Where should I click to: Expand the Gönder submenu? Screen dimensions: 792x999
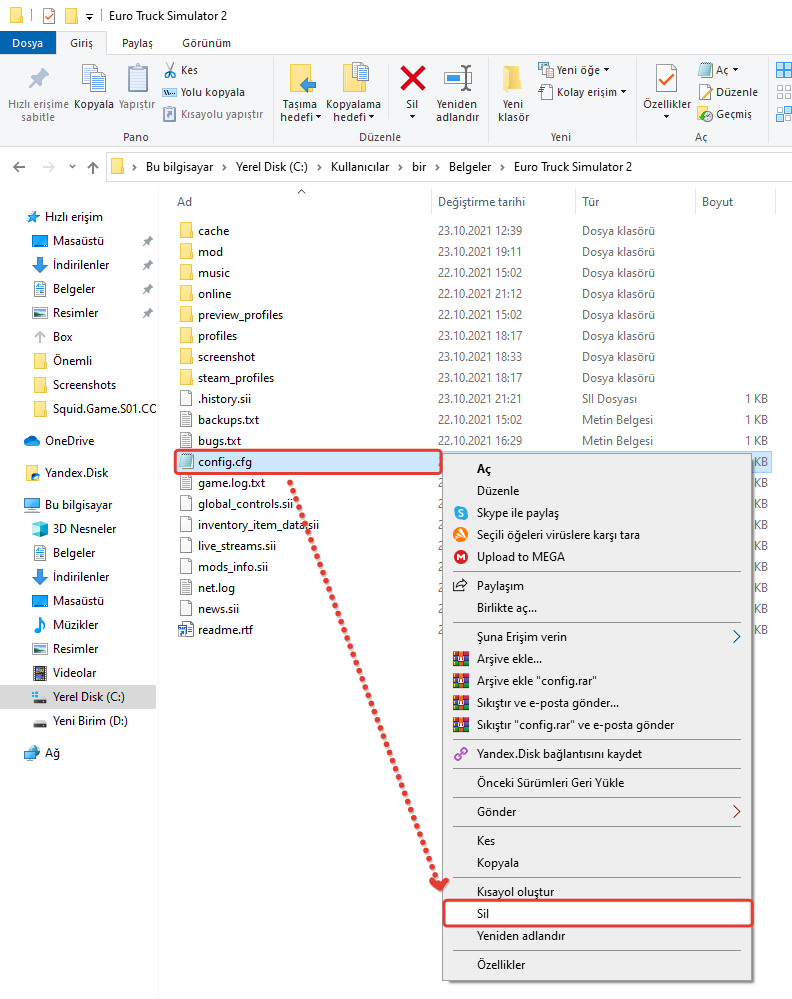[598, 812]
